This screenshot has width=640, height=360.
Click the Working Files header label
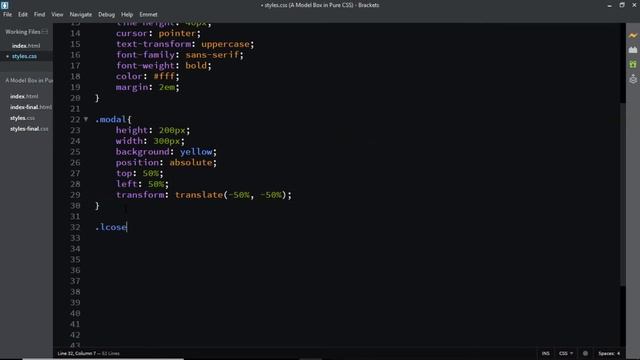22,32
